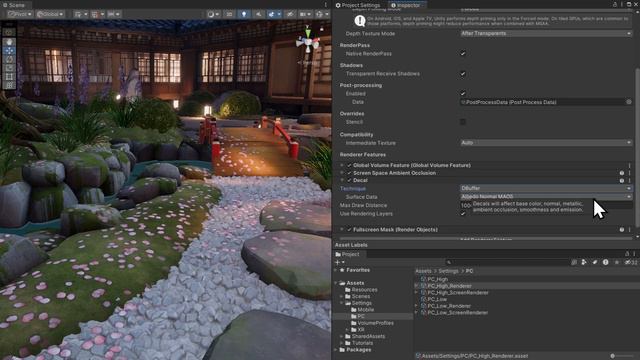
Task: Open Global Volume Feature options menu
Action: (x=629, y=165)
